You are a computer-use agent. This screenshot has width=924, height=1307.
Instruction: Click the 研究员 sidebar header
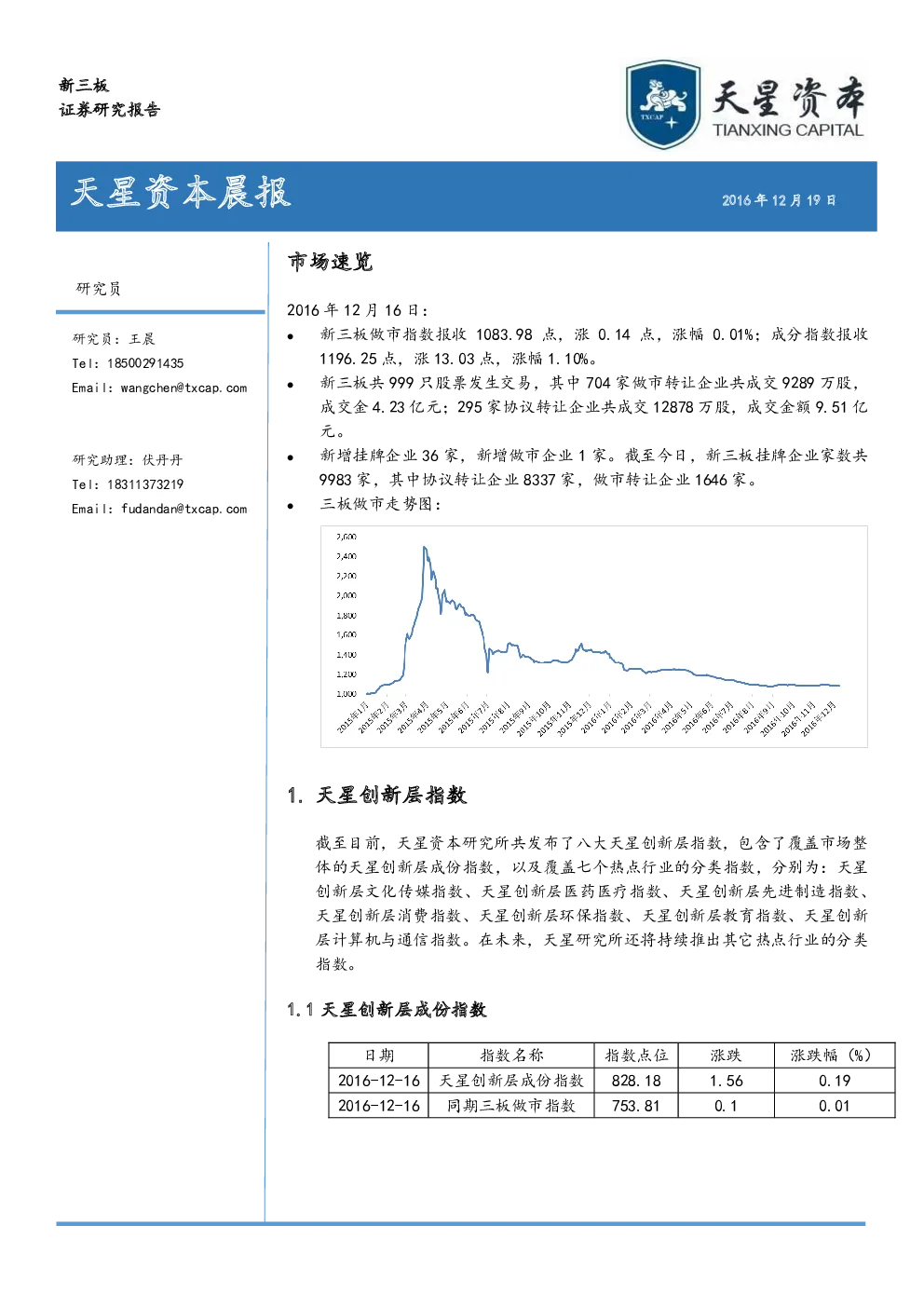[x=99, y=289]
